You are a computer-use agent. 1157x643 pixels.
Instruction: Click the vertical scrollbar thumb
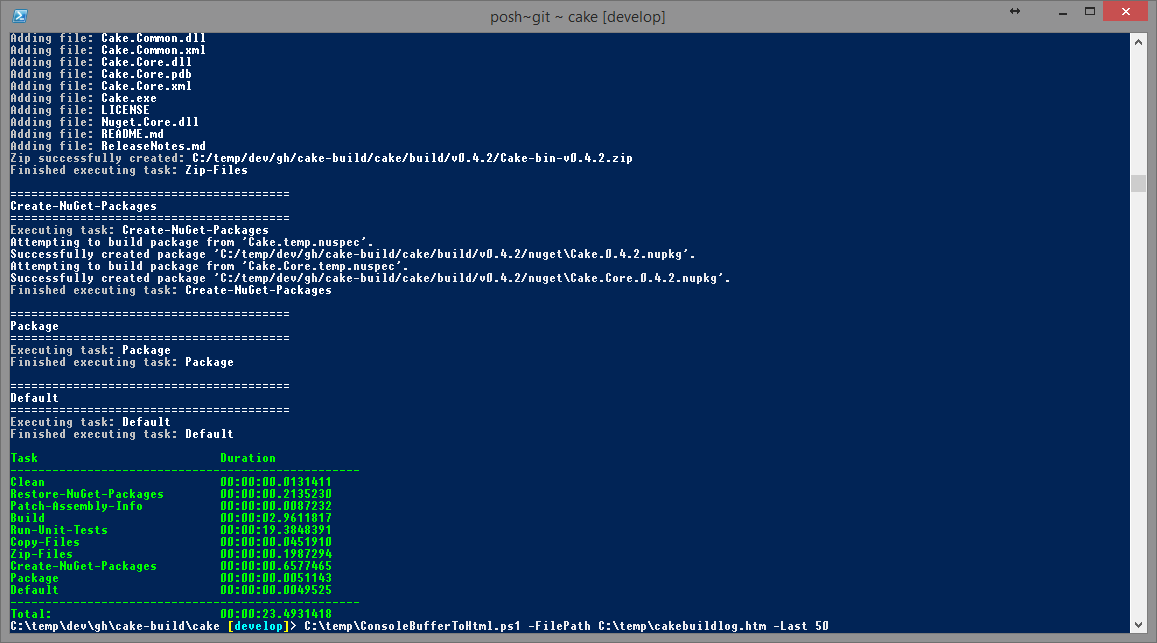click(x=1138, y=183)
